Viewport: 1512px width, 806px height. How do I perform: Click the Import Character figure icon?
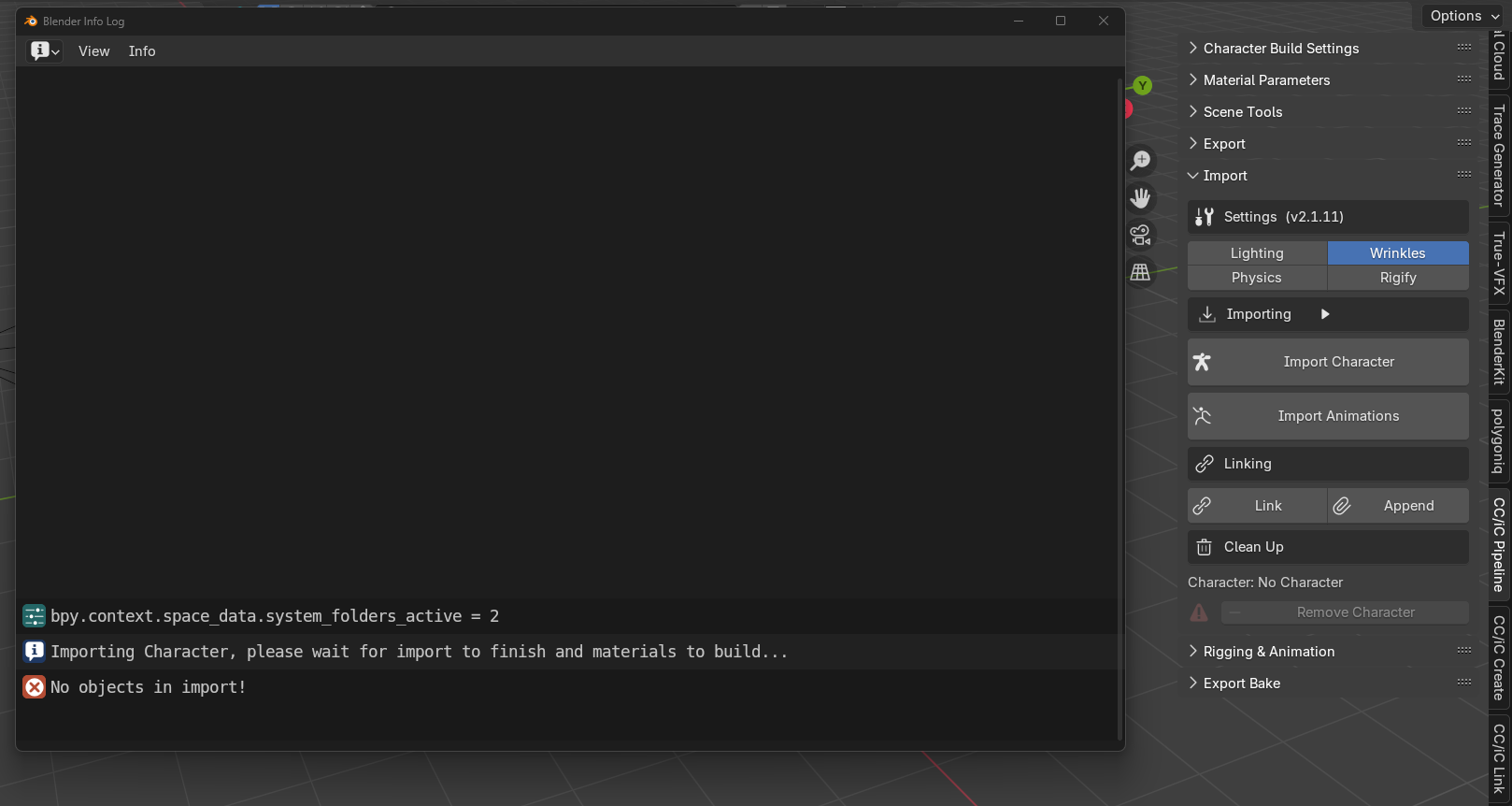tap(1203, 362)
